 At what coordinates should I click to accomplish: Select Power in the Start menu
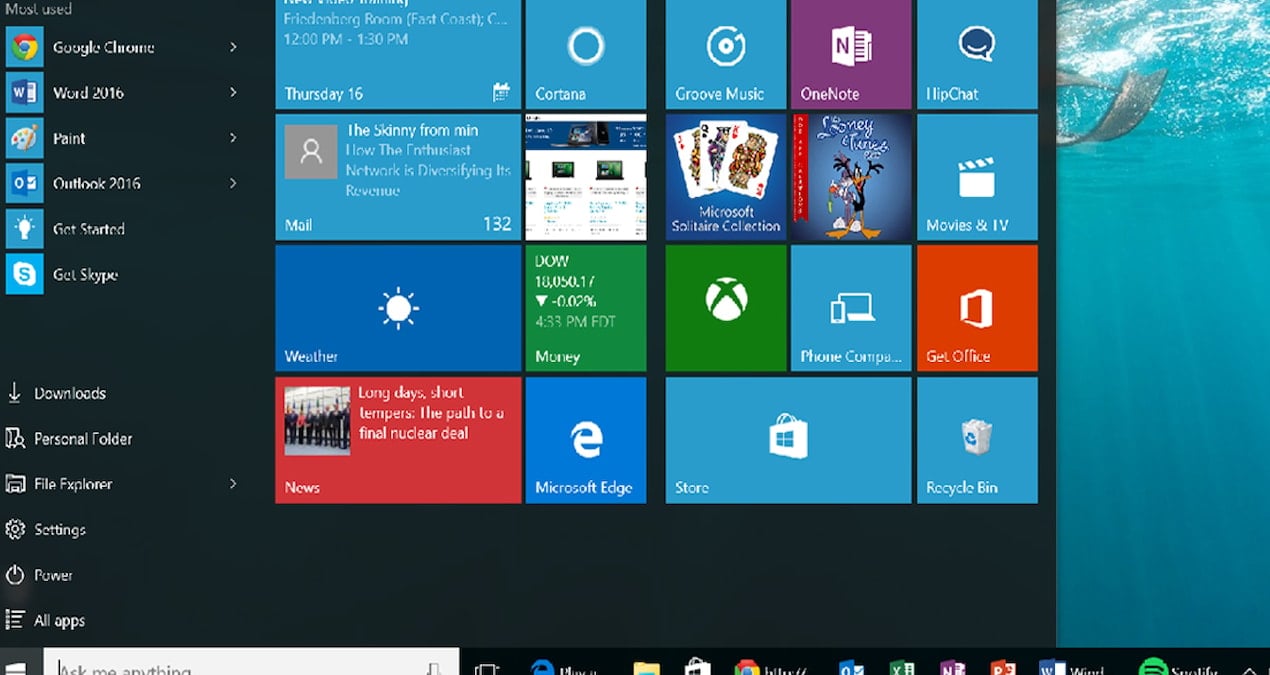click(x=53, y=575)
